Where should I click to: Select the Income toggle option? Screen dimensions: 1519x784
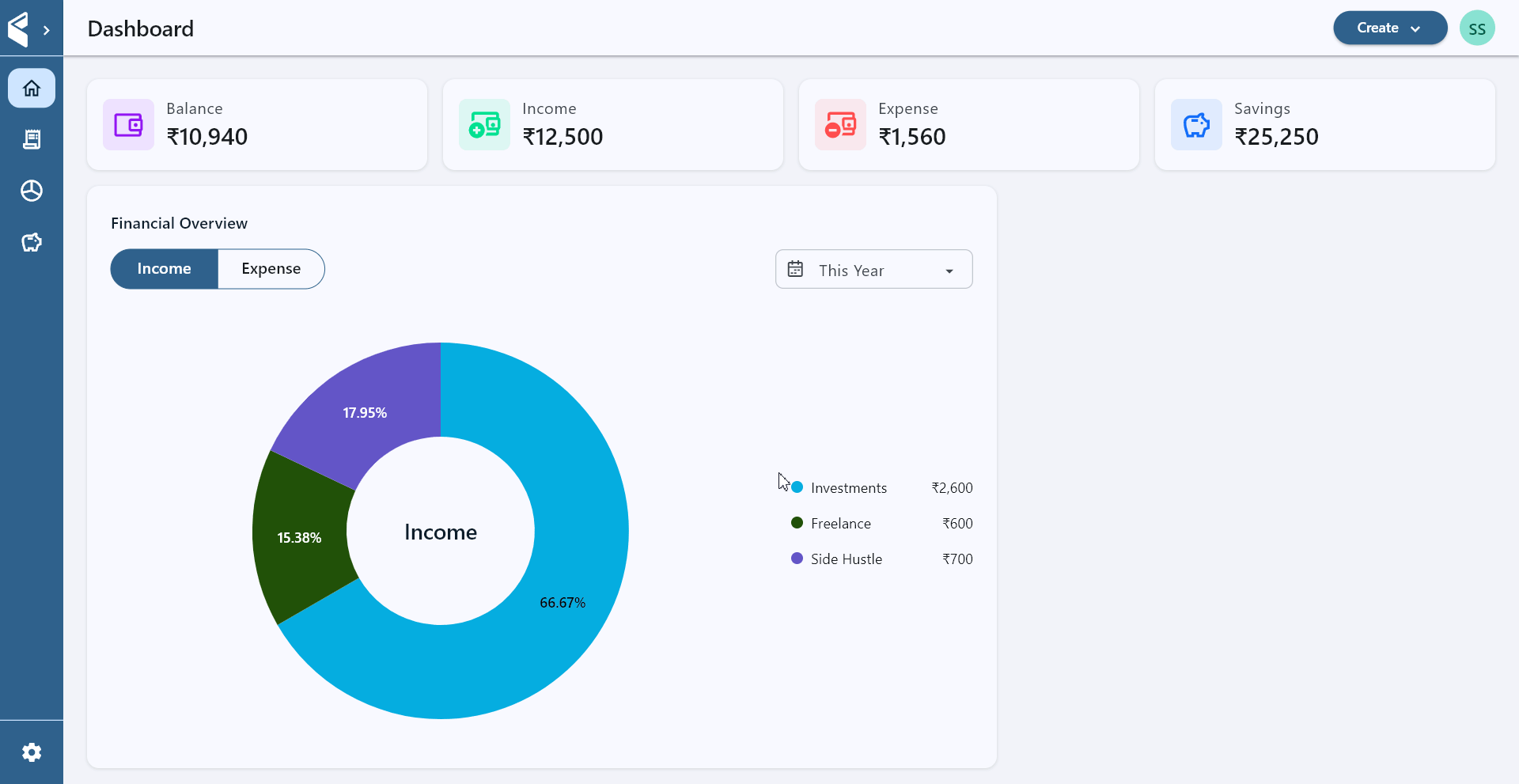click(x=164, y=269)
